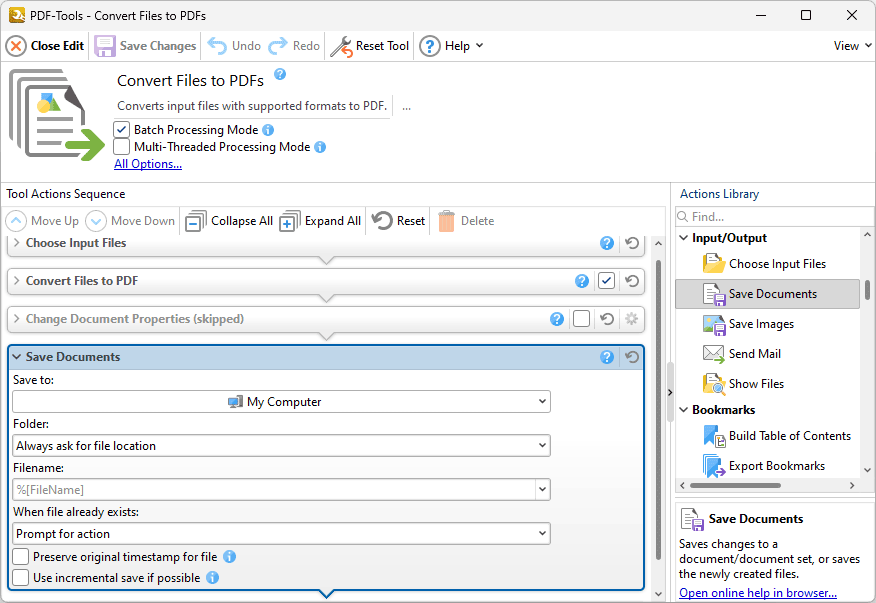Select Export Bookmarks library action
876x603 pixels.
pos(768,466)
